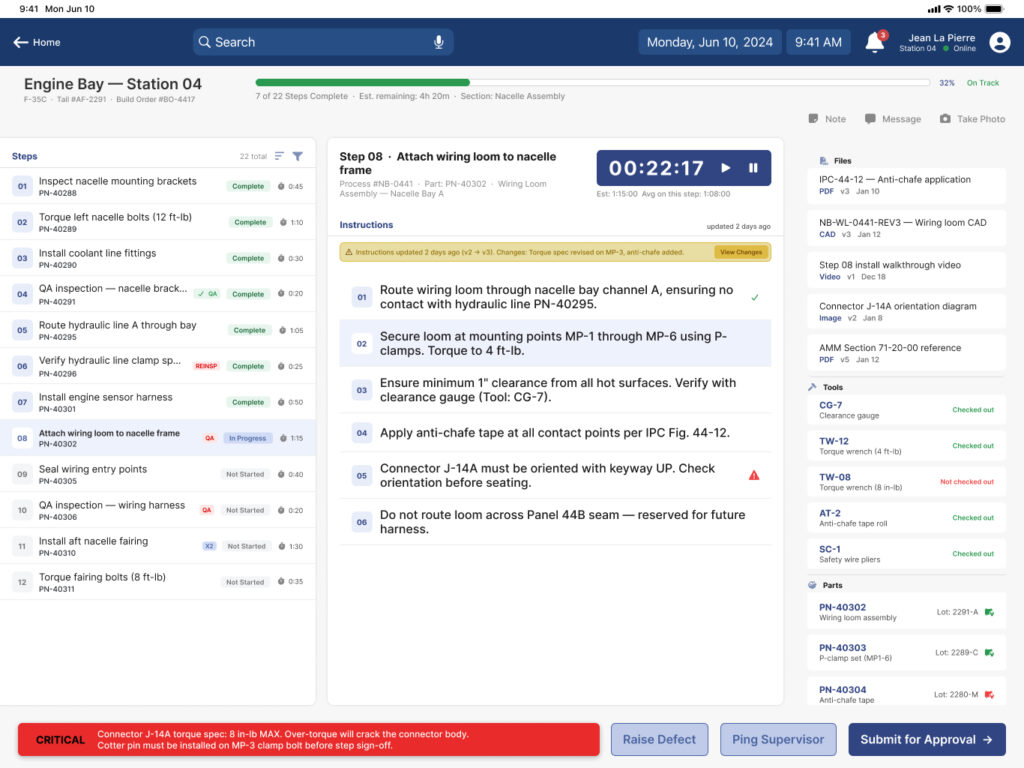
Task: Select the SC-1 safety wire pliers
Action: (x=906, y=554)
